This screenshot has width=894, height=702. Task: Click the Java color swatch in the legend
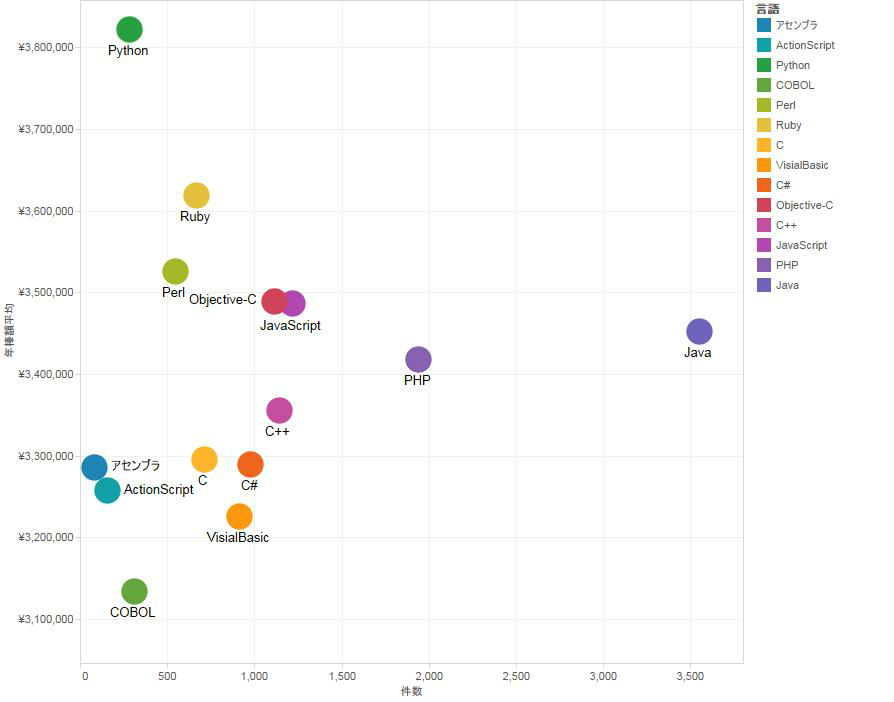tap(764, 285)
